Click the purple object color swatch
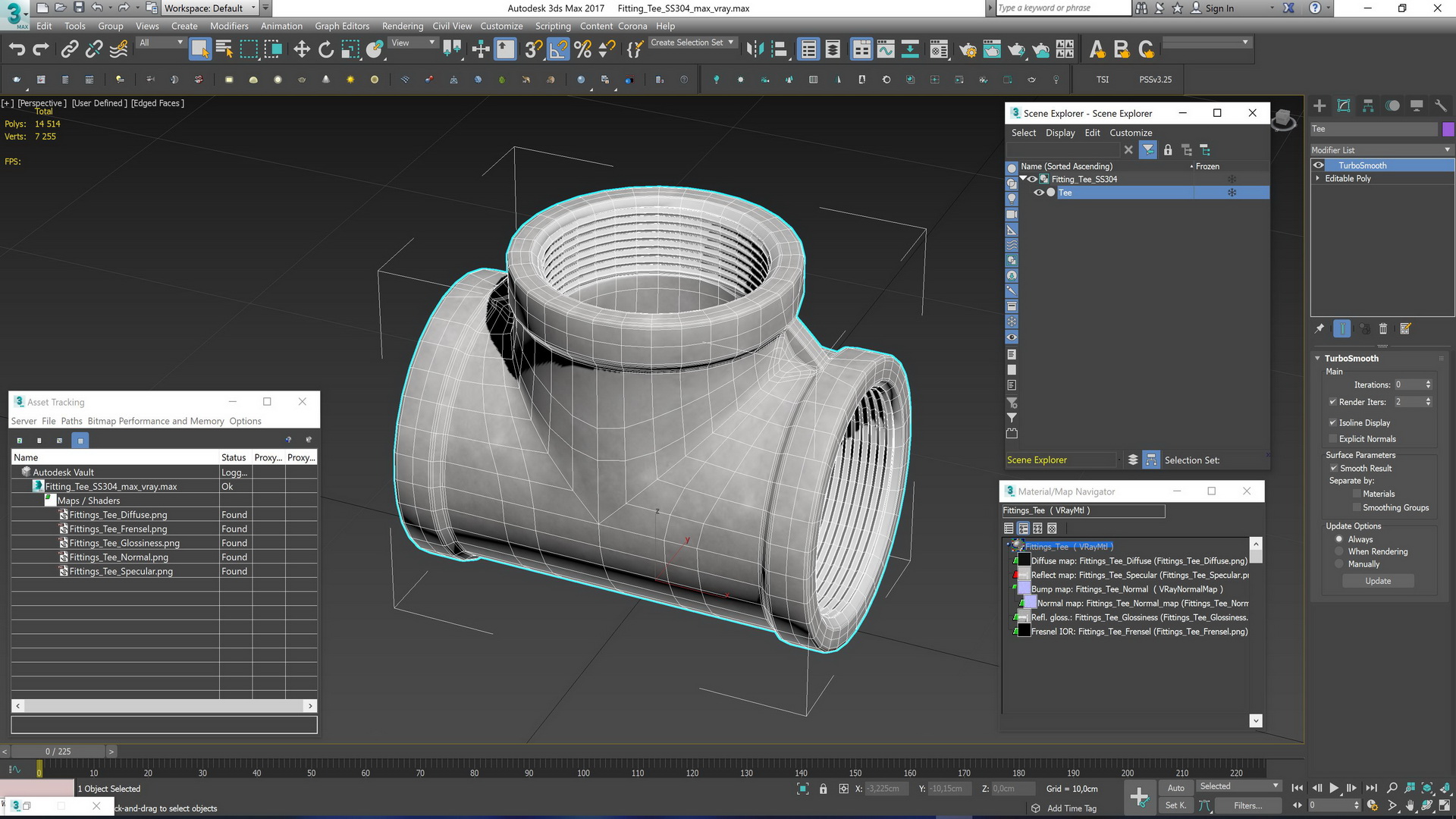1456x819 pixels. (x=1448, y=129)
